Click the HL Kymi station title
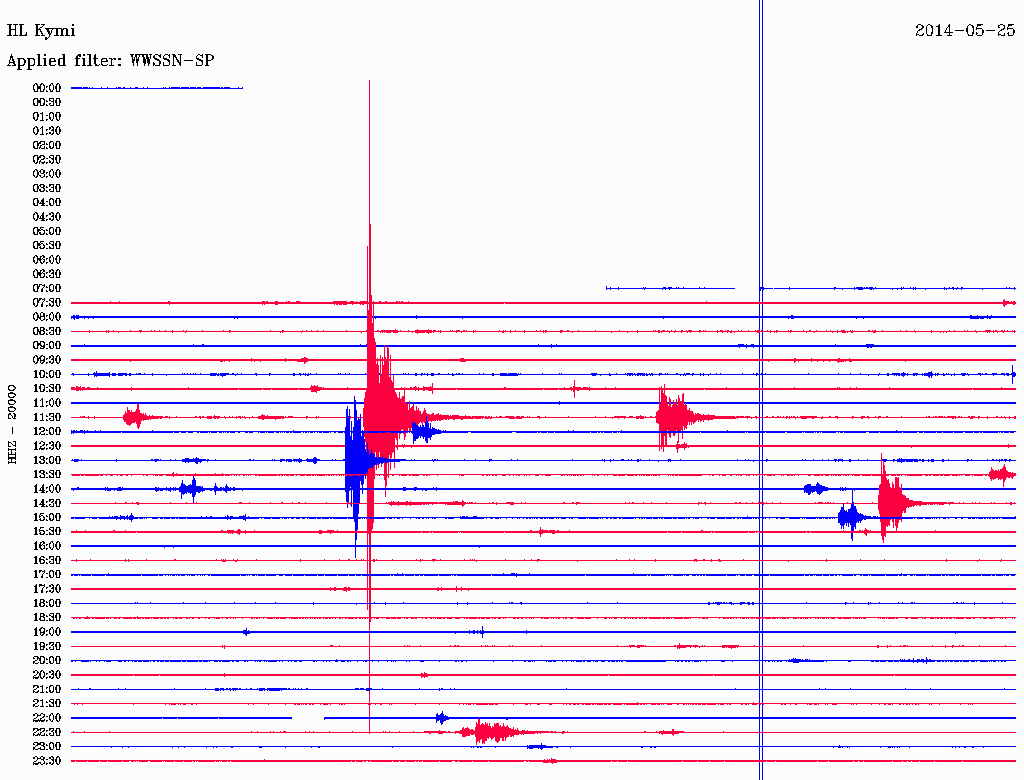Viewport: 1024px width, 780px height. coord(41,31)
